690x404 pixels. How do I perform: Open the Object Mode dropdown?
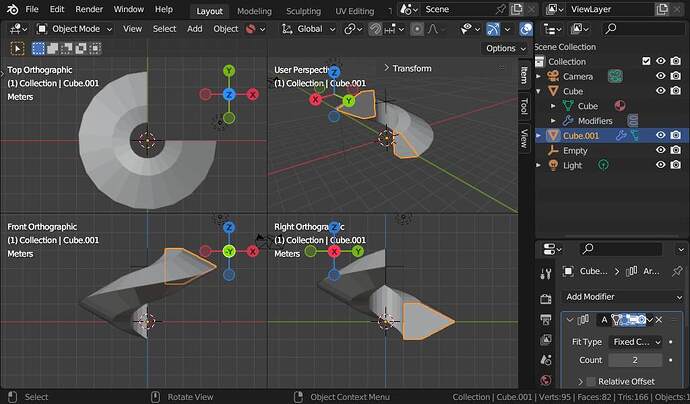[x=74, y=29]
